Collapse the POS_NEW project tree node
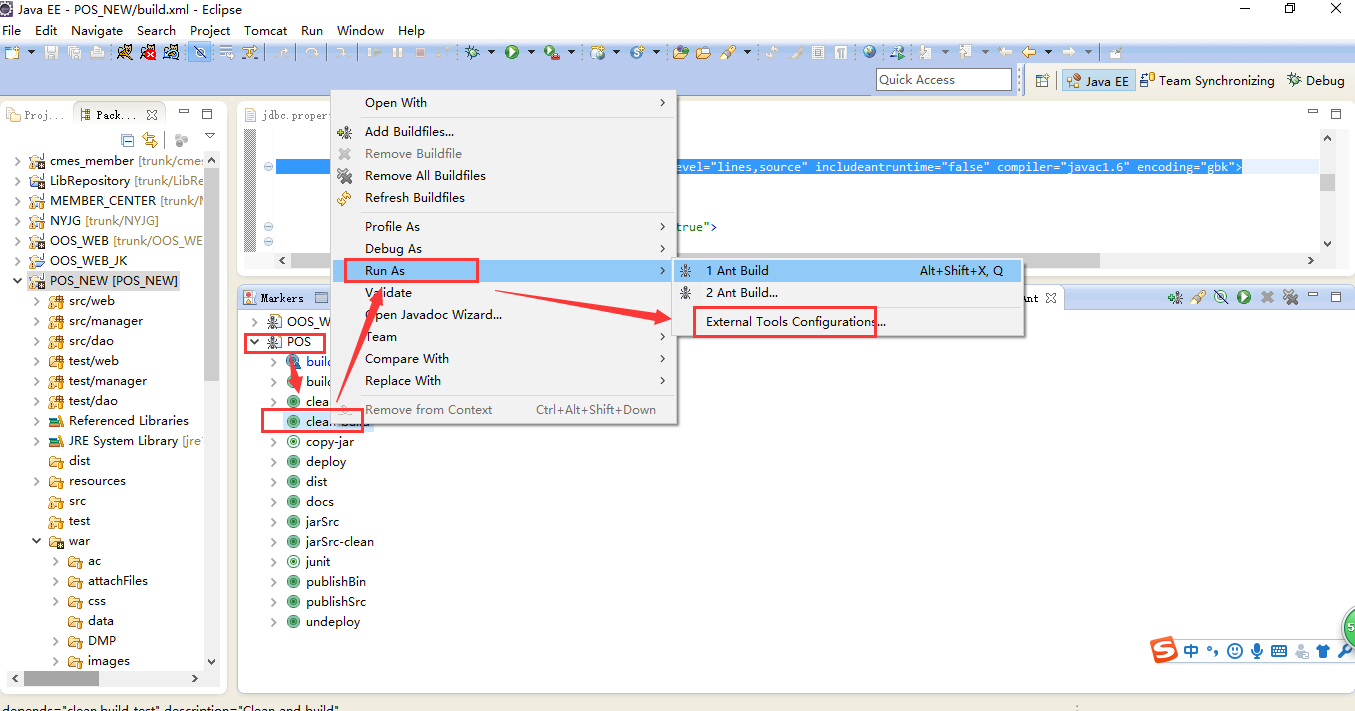This screenshot has height=711, width=1355. (17, 281)
